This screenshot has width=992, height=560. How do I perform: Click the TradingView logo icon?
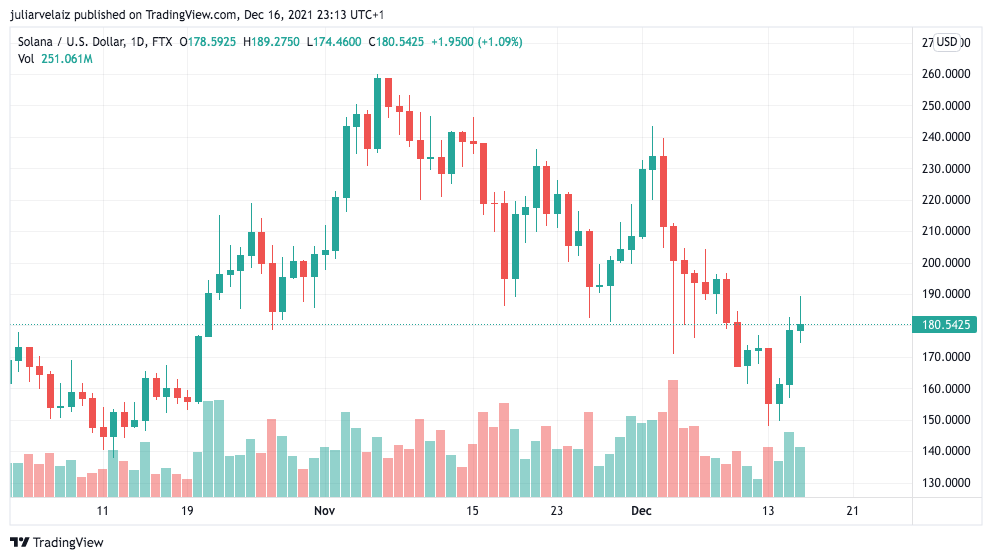pyautogui.click(x=20, y=542)
